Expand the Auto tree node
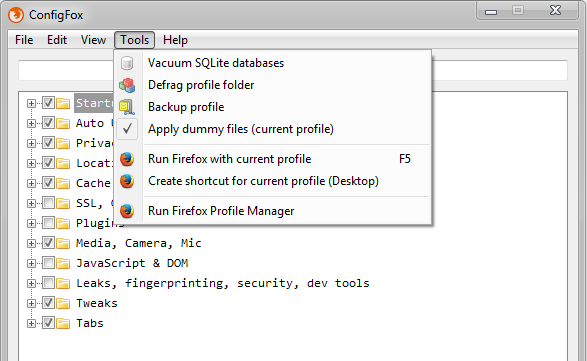587x361 pixels. point(31,123)
